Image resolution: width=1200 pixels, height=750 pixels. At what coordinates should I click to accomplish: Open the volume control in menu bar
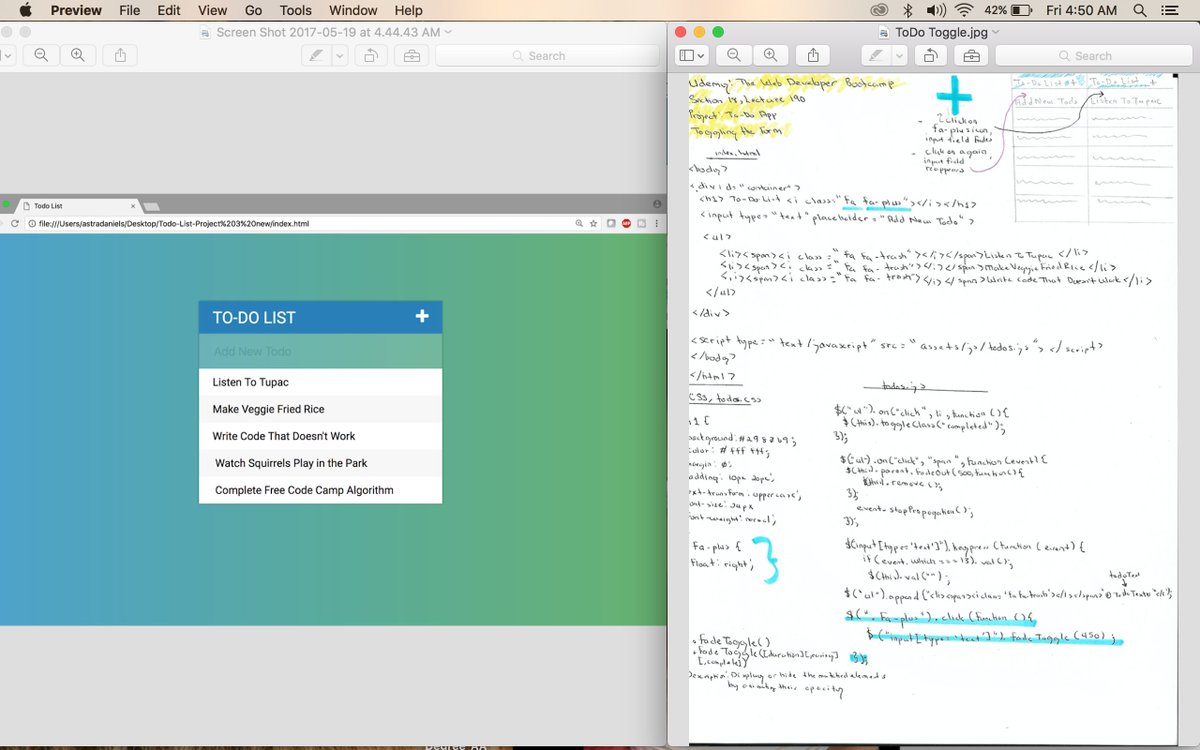935,10
